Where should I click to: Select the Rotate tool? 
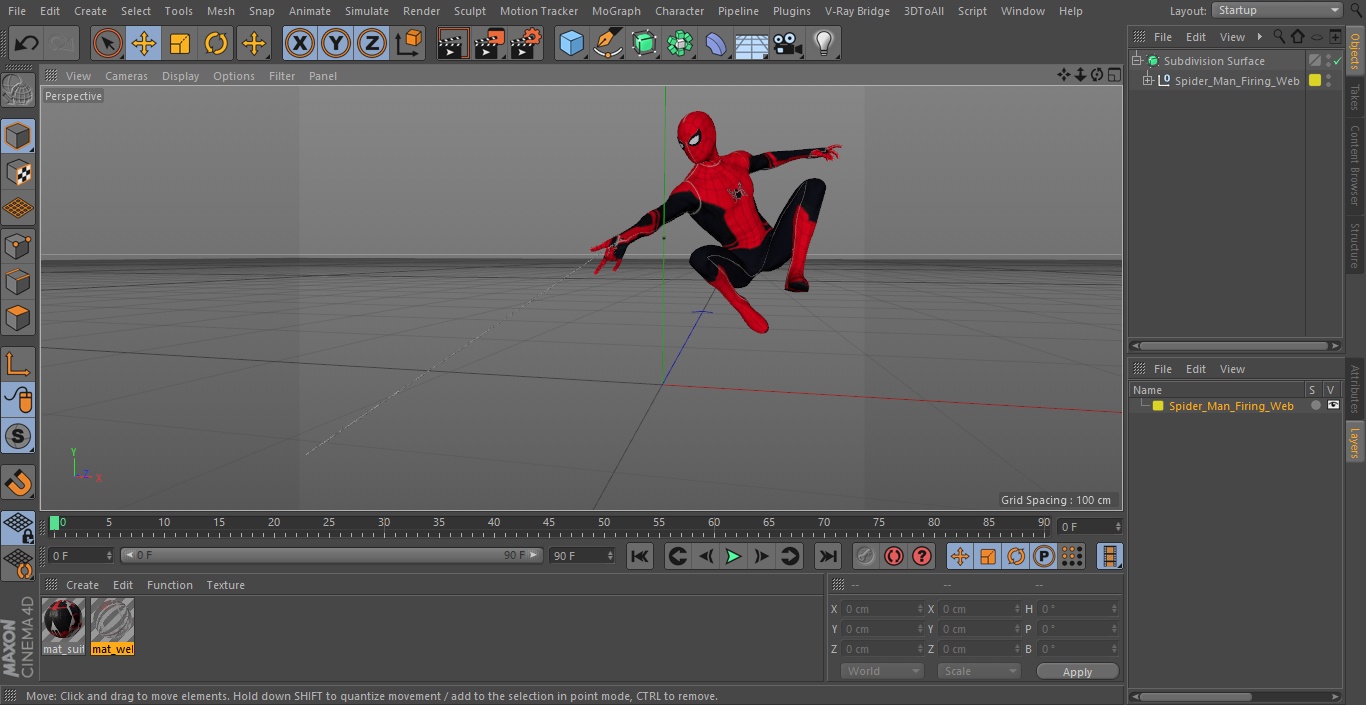[x=216, y=44]
